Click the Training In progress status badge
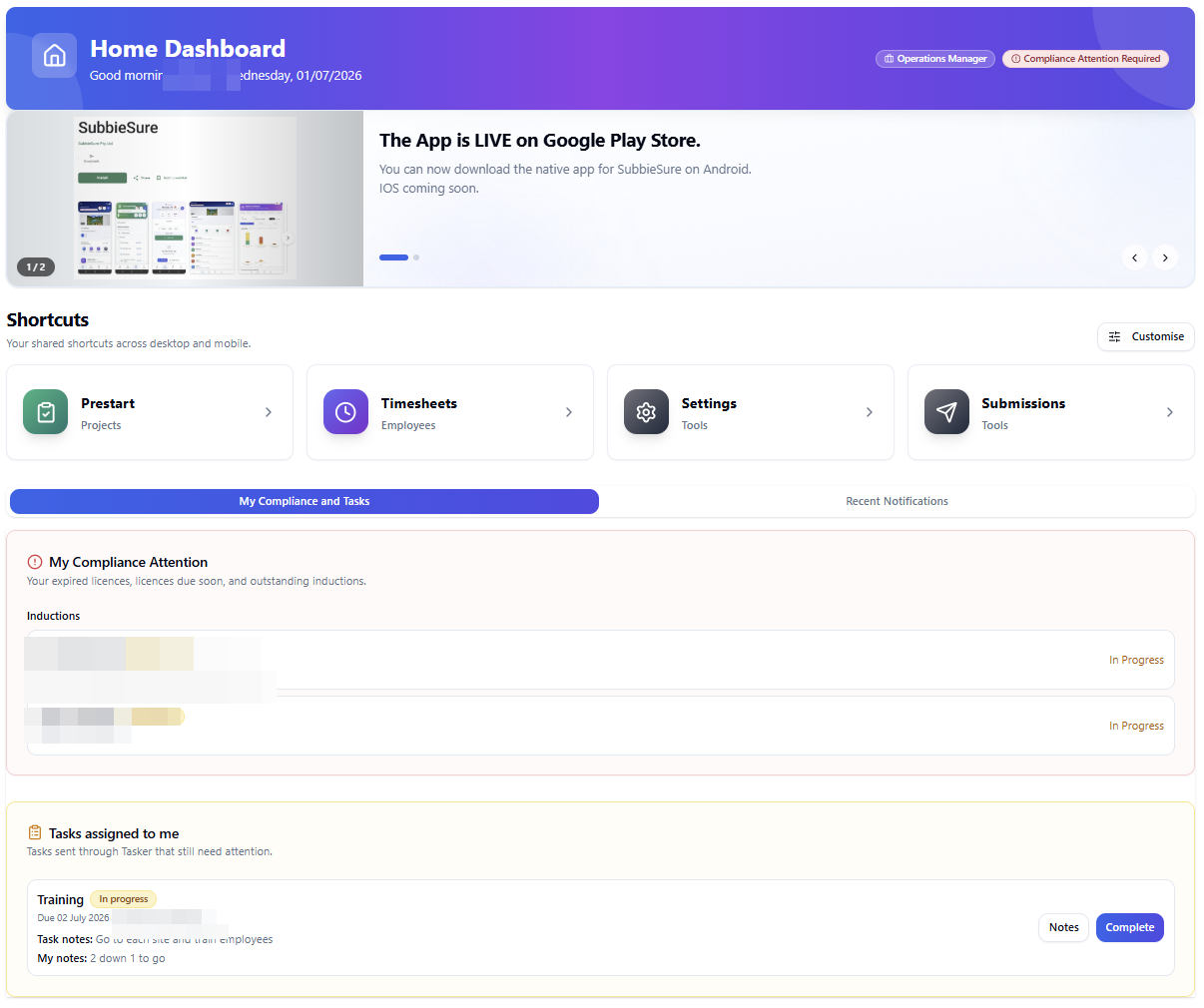This screenshot has height=1008, width=1204. (x=123, y=899)
